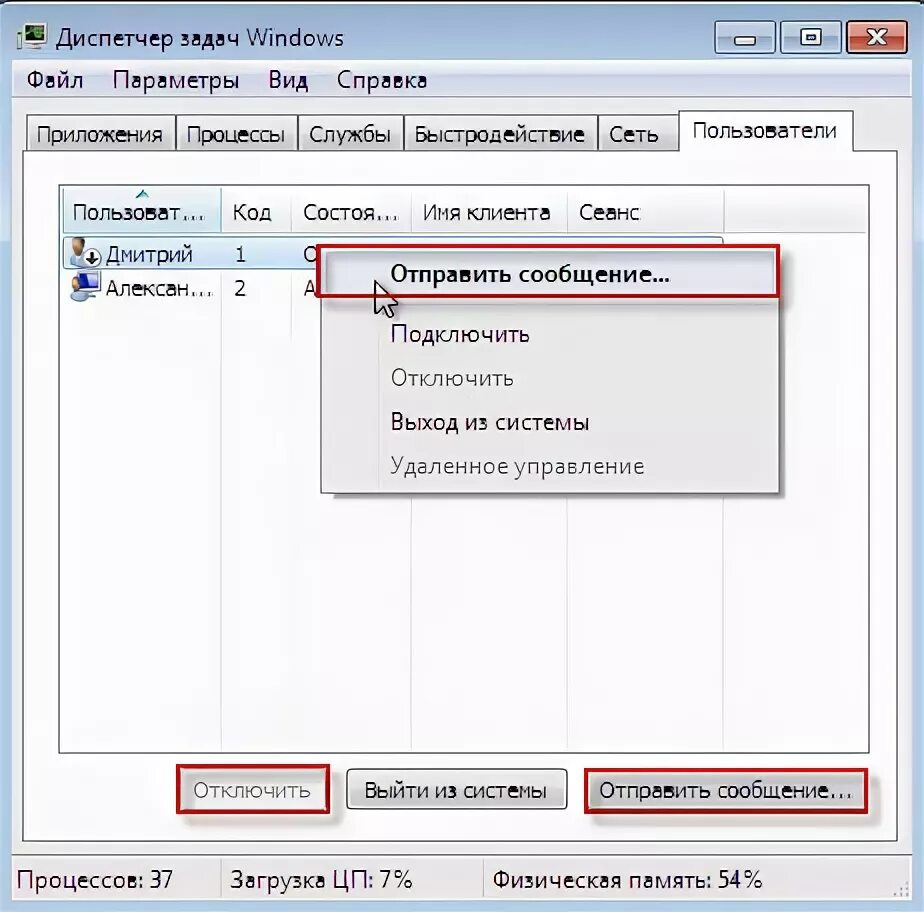Click the user icon beside Дмитрий
The image size is (924, 912).
coord(85,253)
